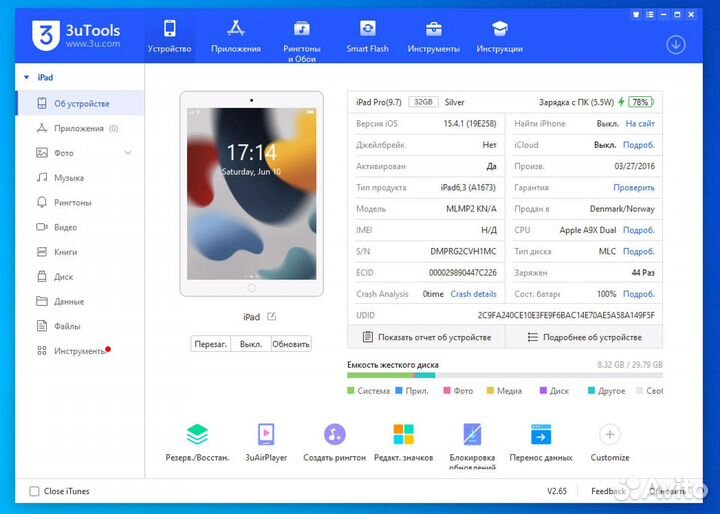Open Блокировка обновлений tool

472,435
